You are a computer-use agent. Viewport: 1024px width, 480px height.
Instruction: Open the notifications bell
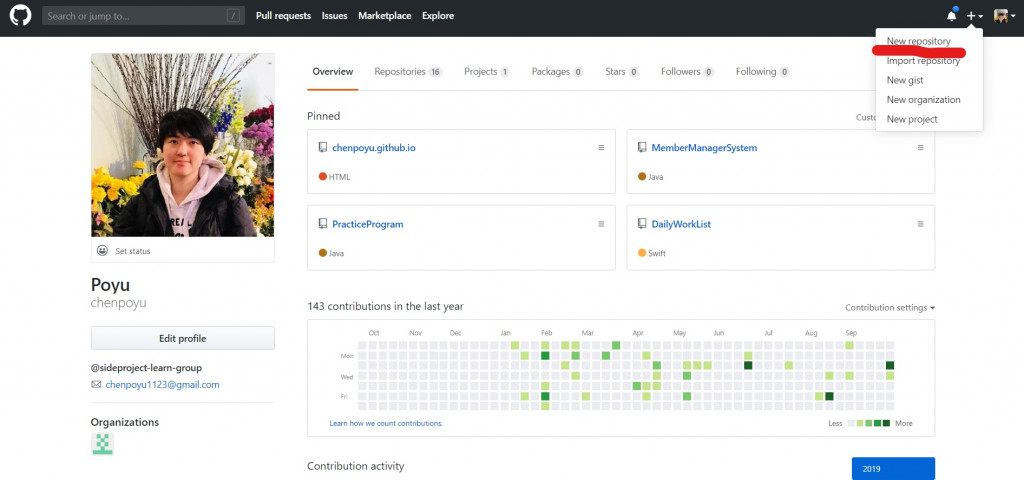[x=951, y=16]
